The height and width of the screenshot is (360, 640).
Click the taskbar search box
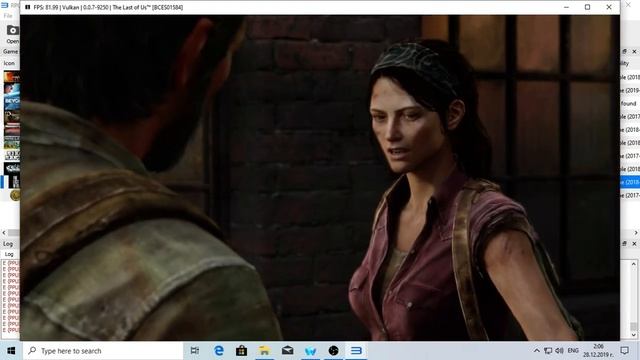point(103,351)
